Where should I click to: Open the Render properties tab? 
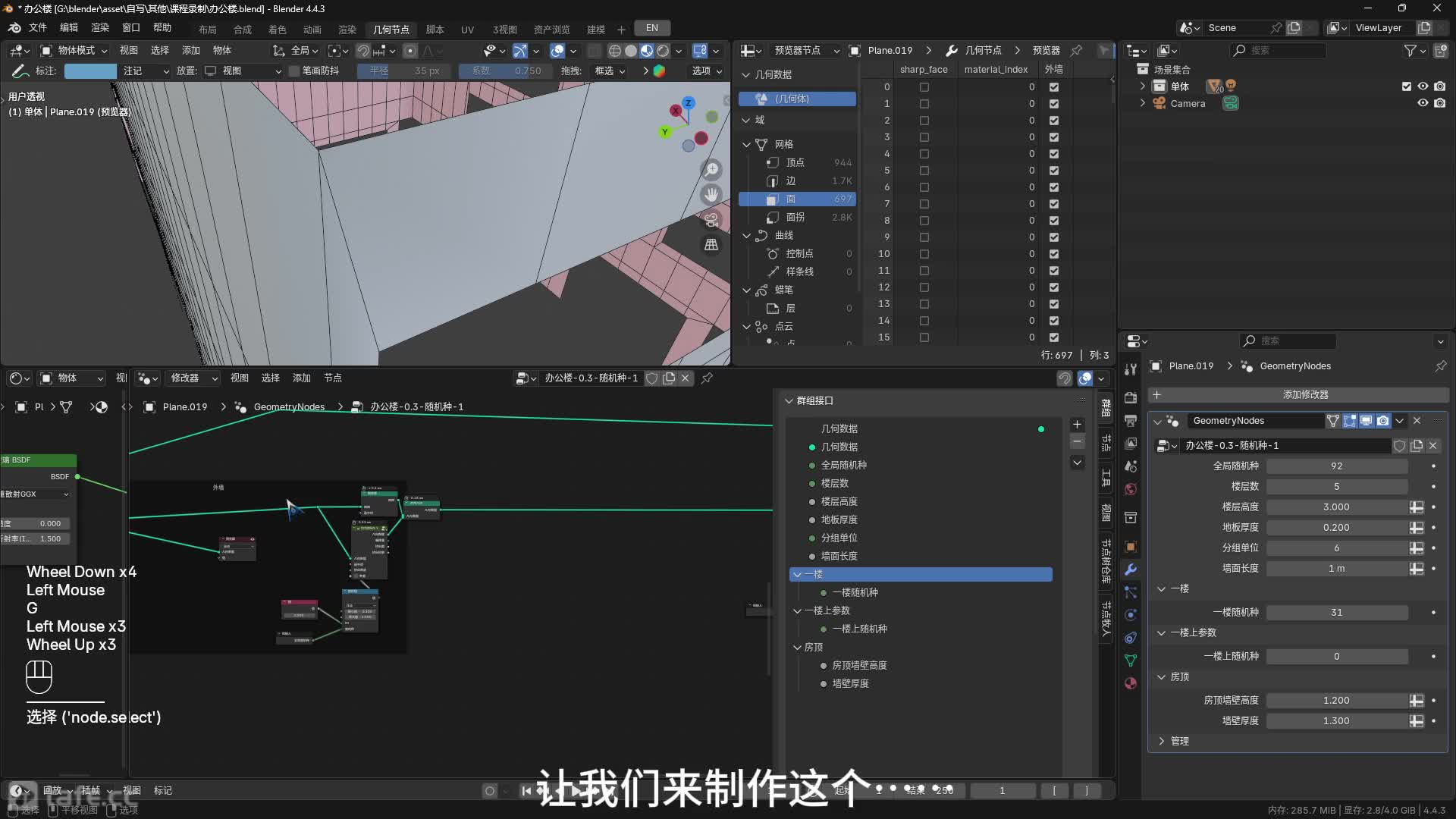pos(1131,397)
